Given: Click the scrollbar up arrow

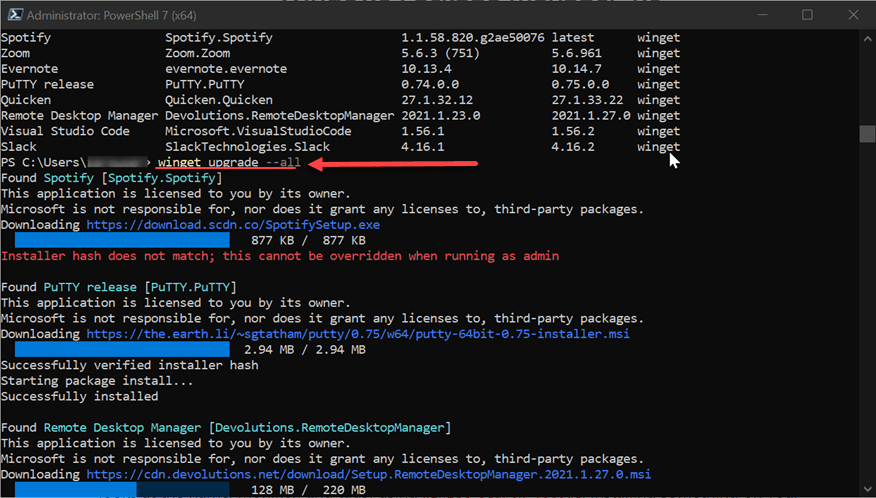Looking at the screenshot, I should click(867, 39).
